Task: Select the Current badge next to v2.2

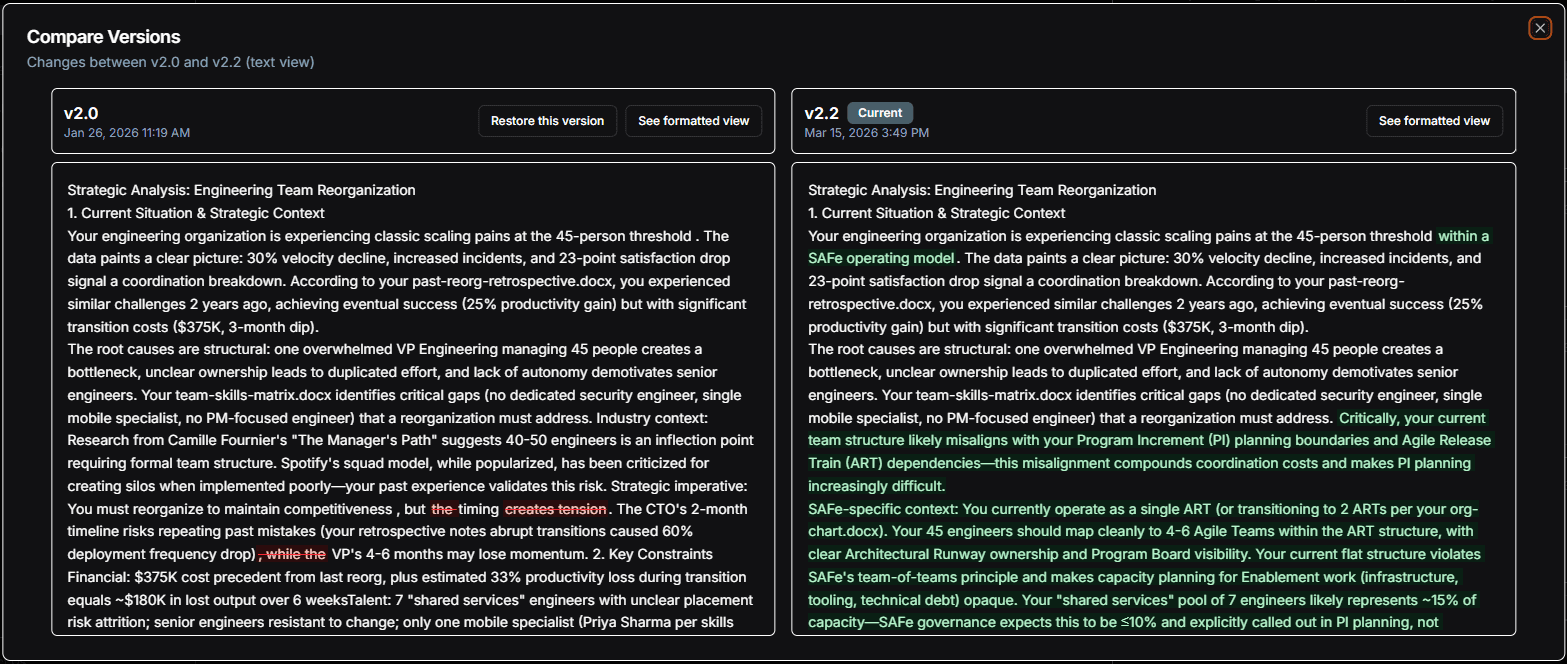Action: click(x=879, y=112)
